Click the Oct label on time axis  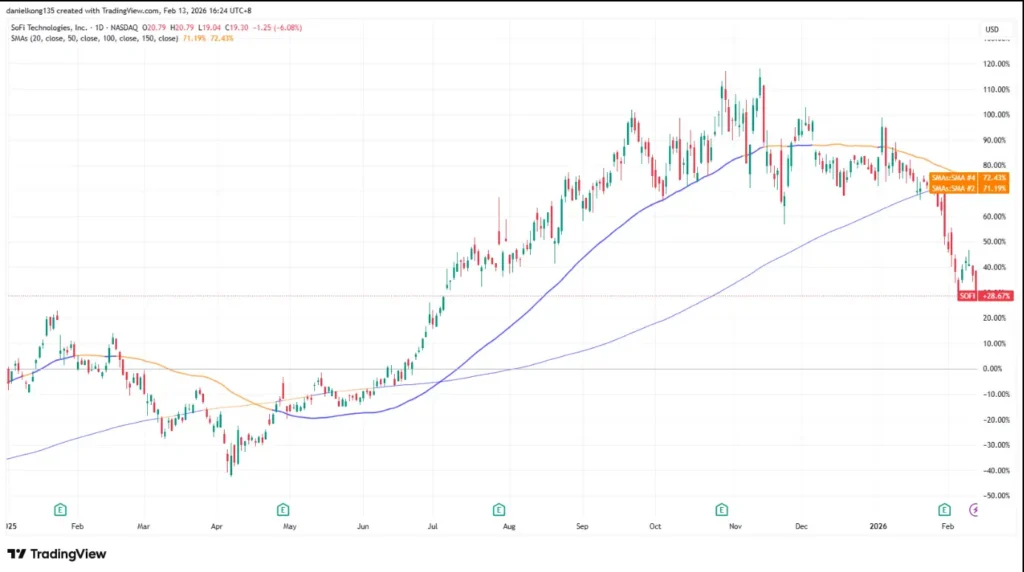pyautogui.click(x=655, y=526)
